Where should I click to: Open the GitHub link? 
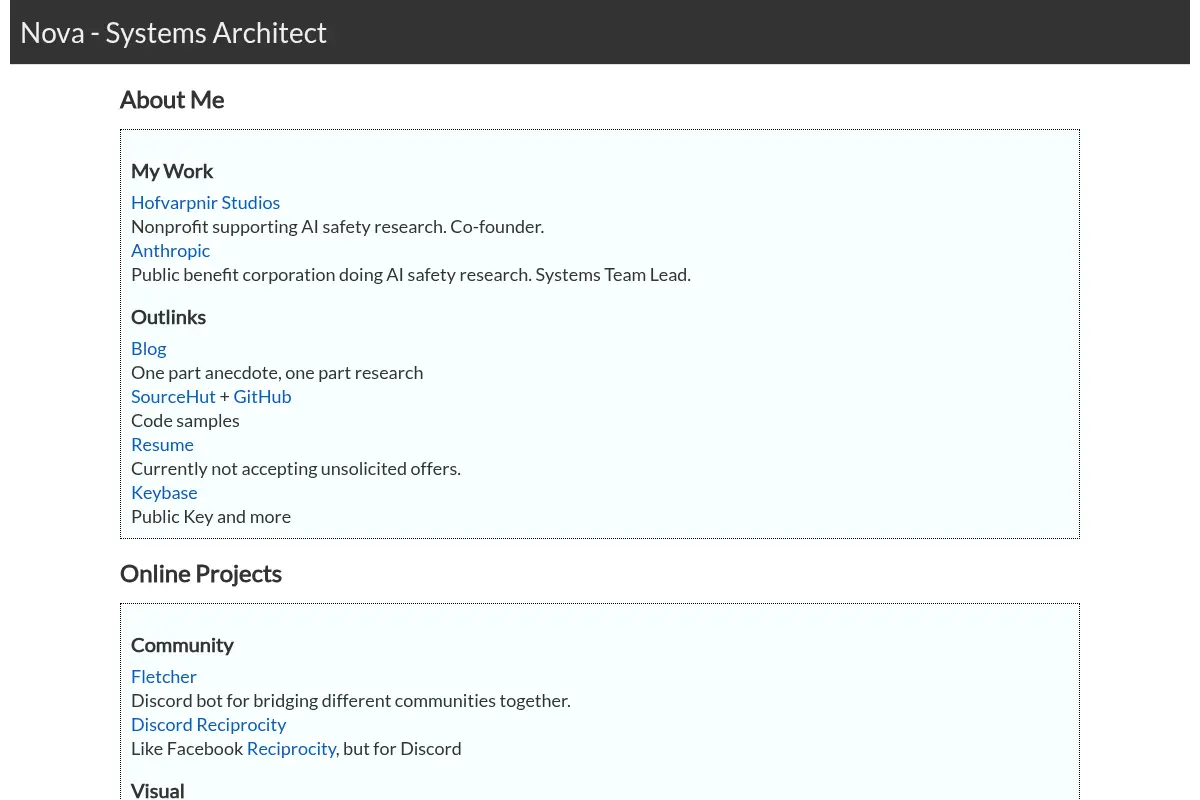pyautogui.click(x=262, y=396)
